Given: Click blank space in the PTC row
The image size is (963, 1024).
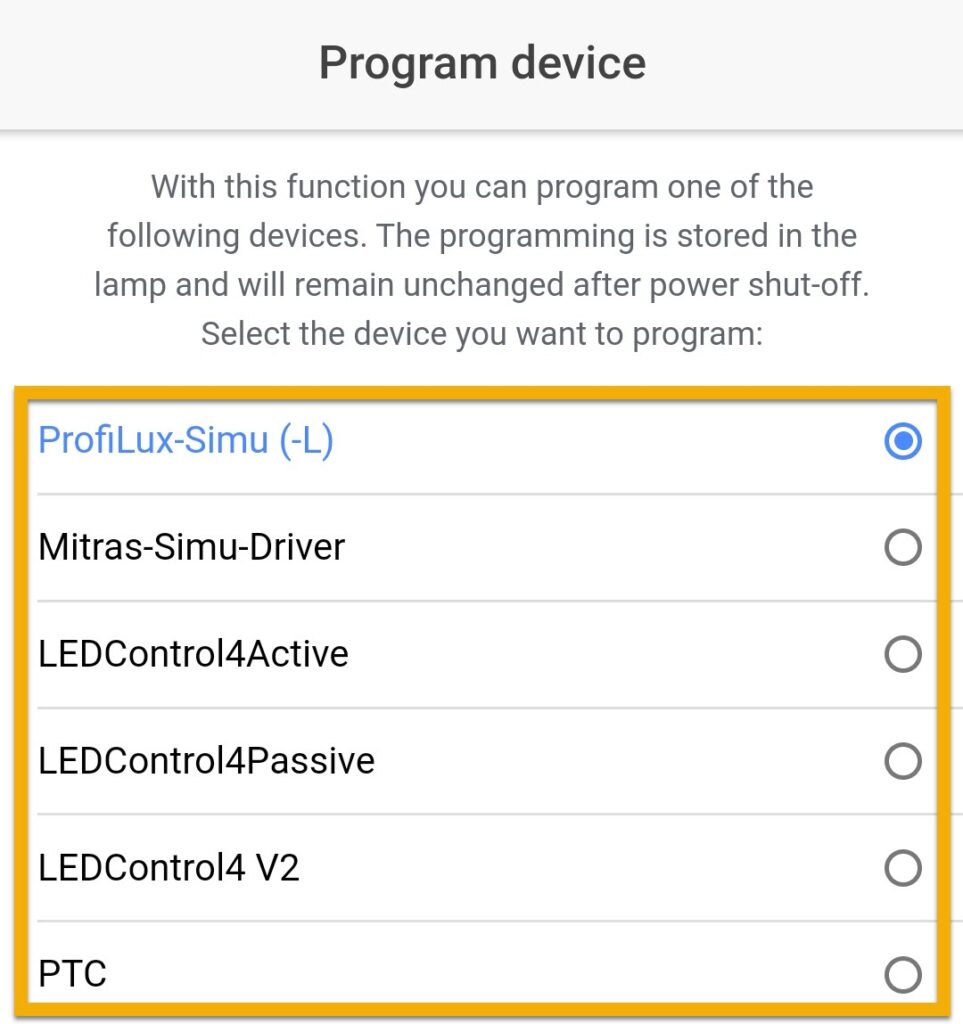Looking at the screenshot, I should pyautogui.click(x=496, y=974).
